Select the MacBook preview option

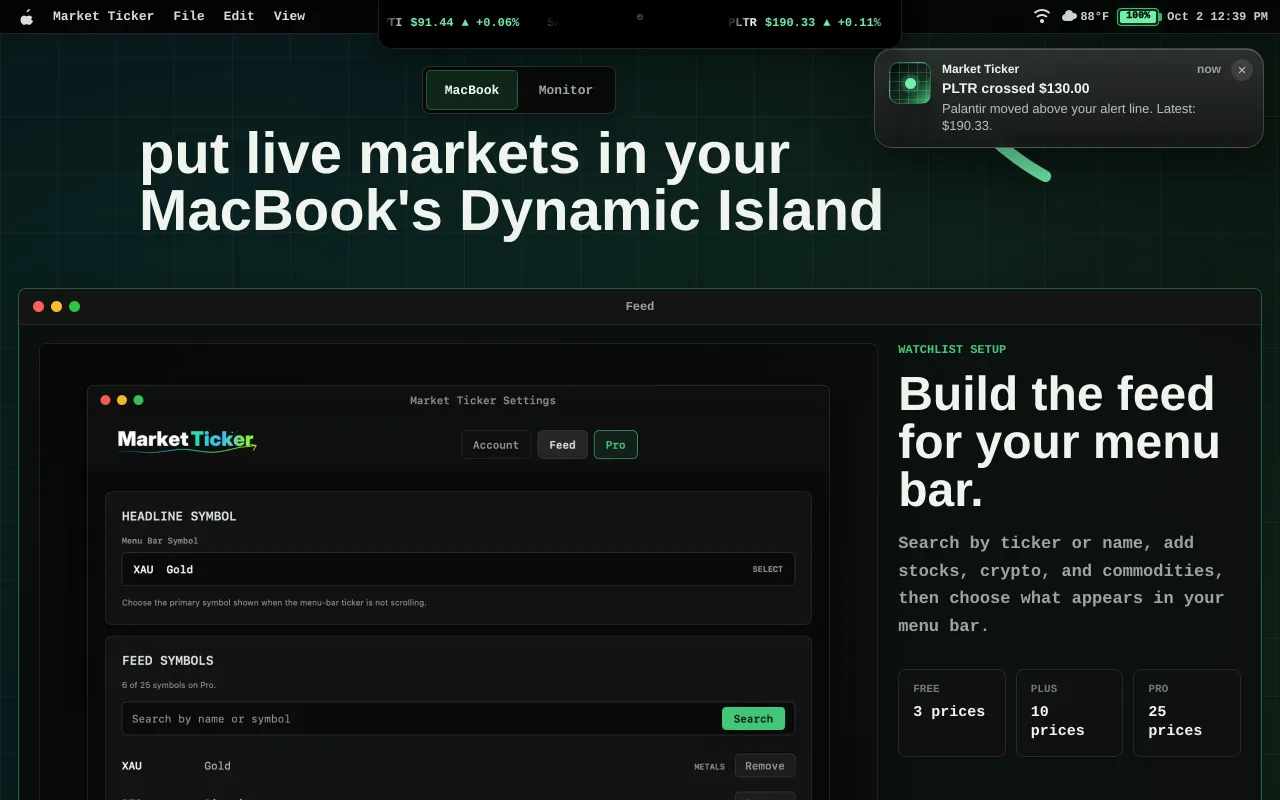472,90
